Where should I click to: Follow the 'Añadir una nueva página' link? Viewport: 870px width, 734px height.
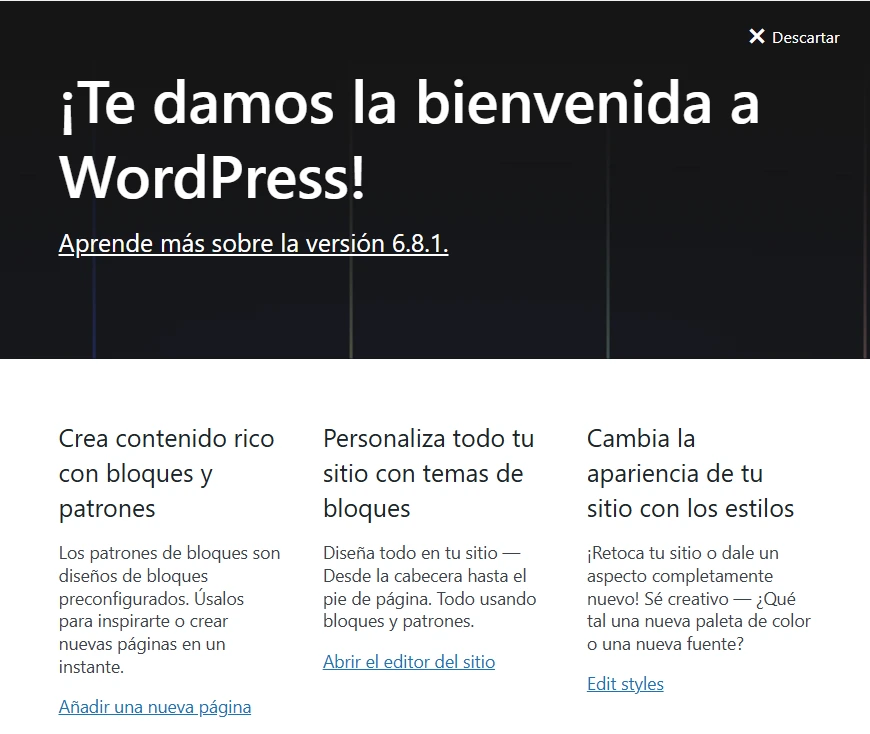click(x=155, y=707)
